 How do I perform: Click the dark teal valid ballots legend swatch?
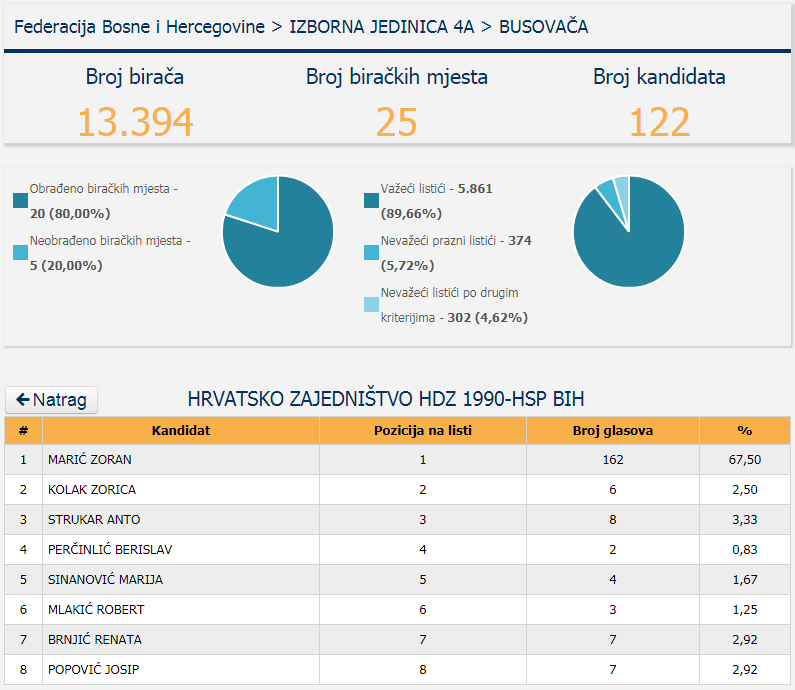[372, 201]
